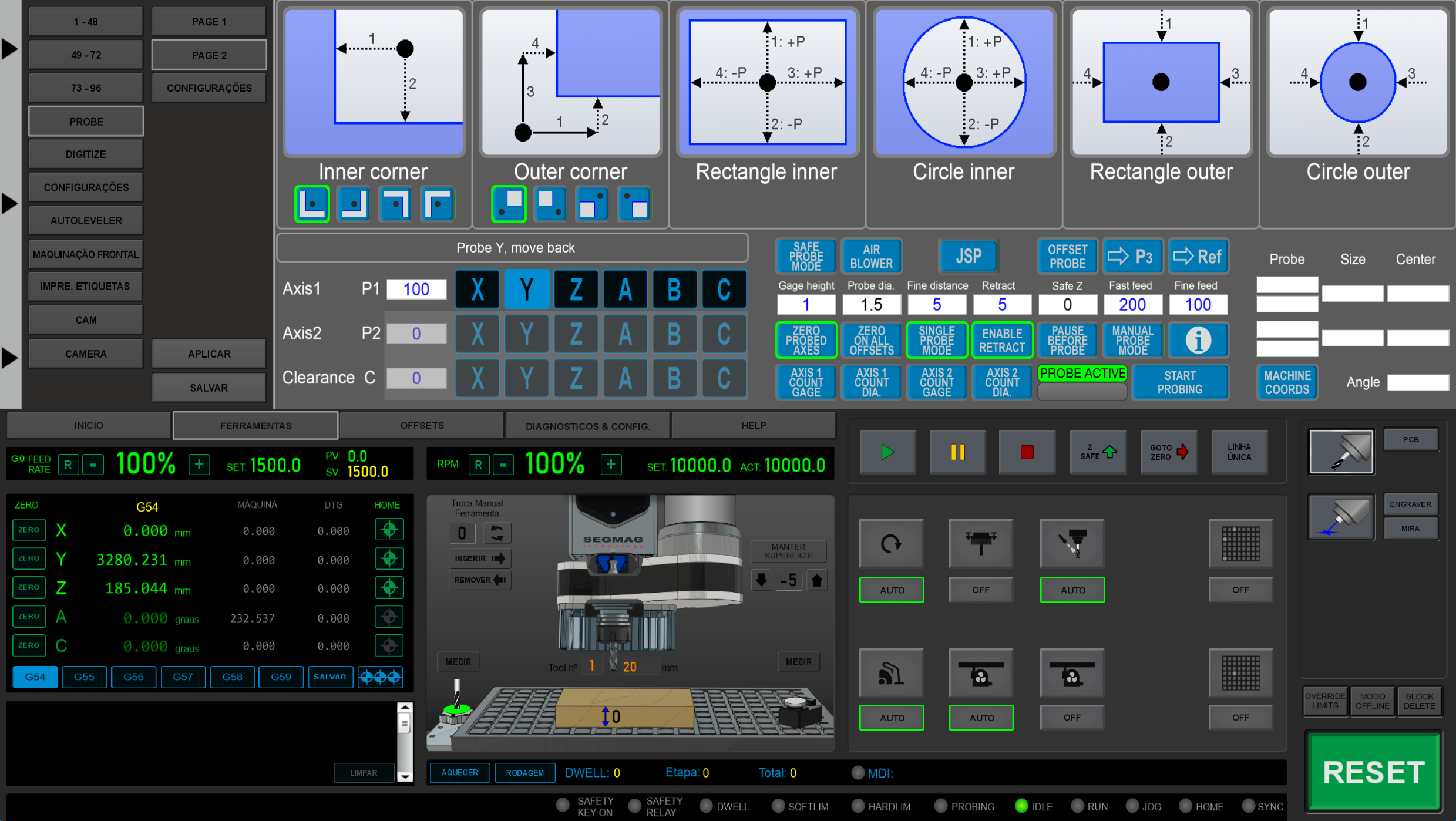The height and width of the screenshot is (821, 1456).
Task: Open the DIGITIZE menu item
Action: tap(86, 154)
